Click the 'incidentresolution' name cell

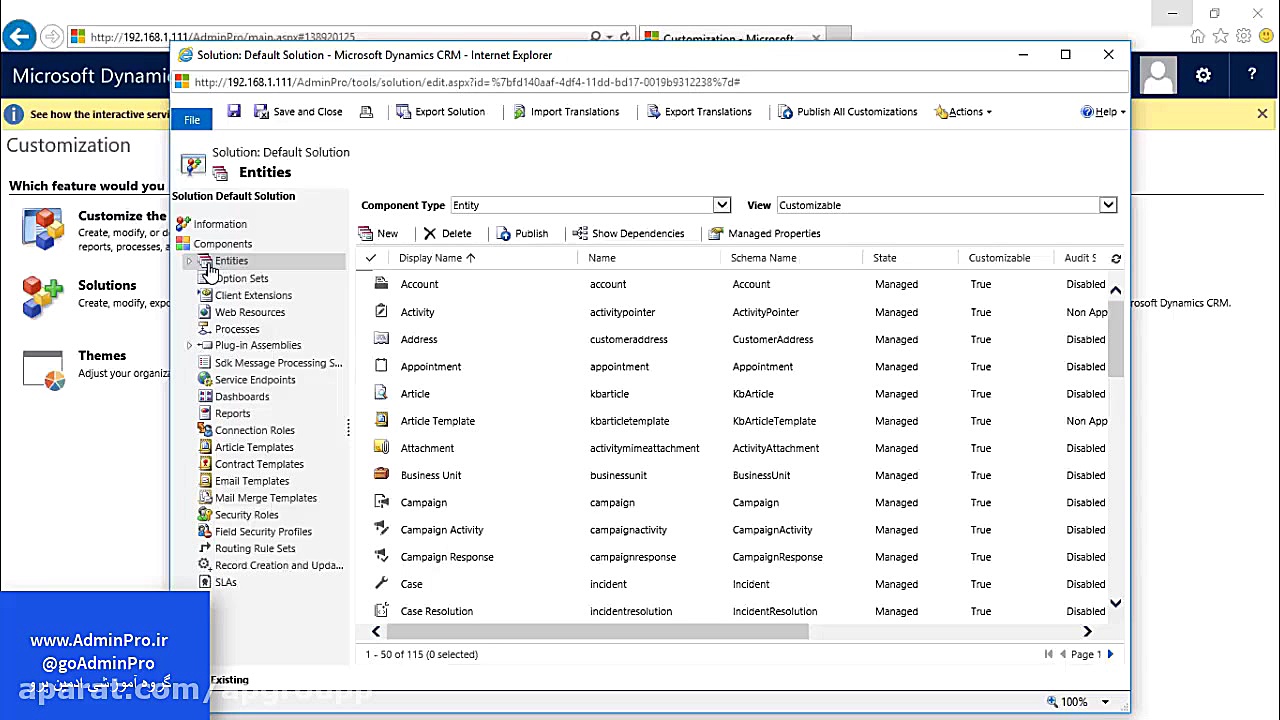click(x=631, y=611)
